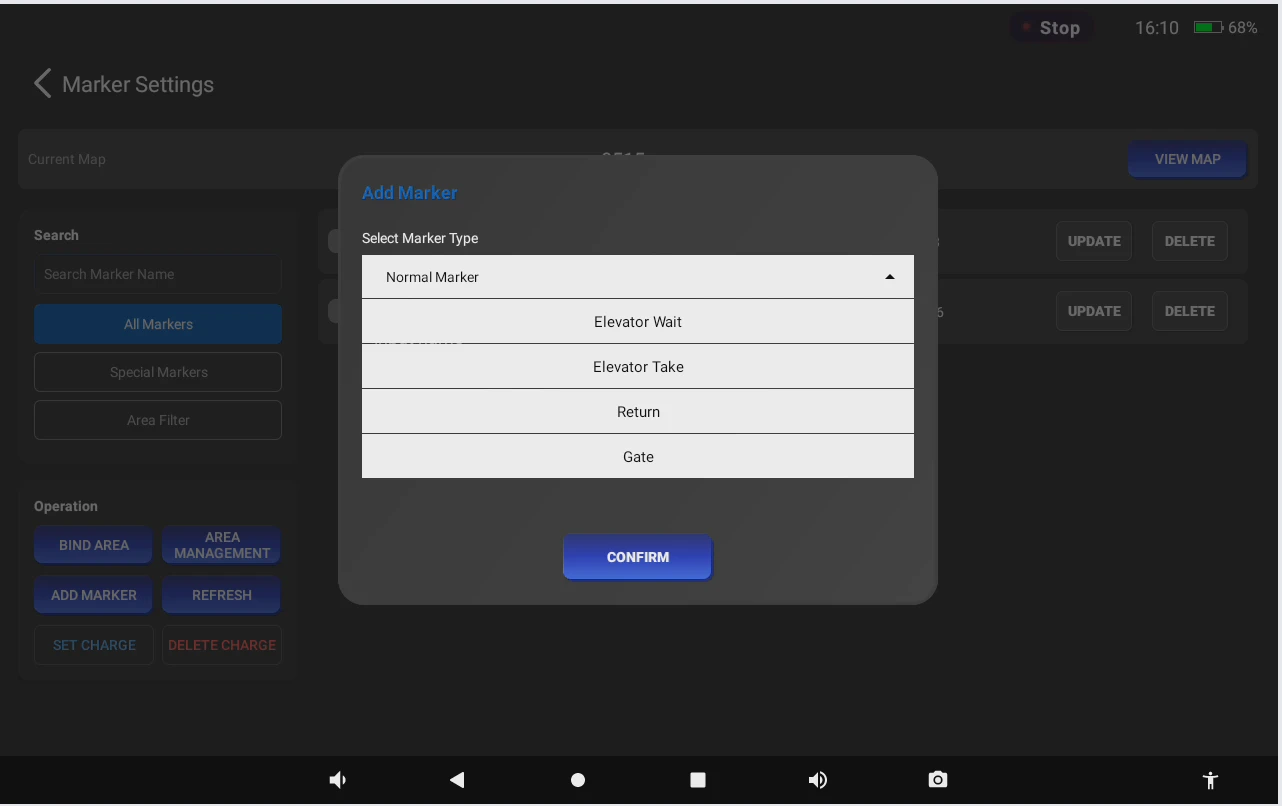Click the red Stop button
This screenshot has height=806, width=1282.
[1051, 28]
